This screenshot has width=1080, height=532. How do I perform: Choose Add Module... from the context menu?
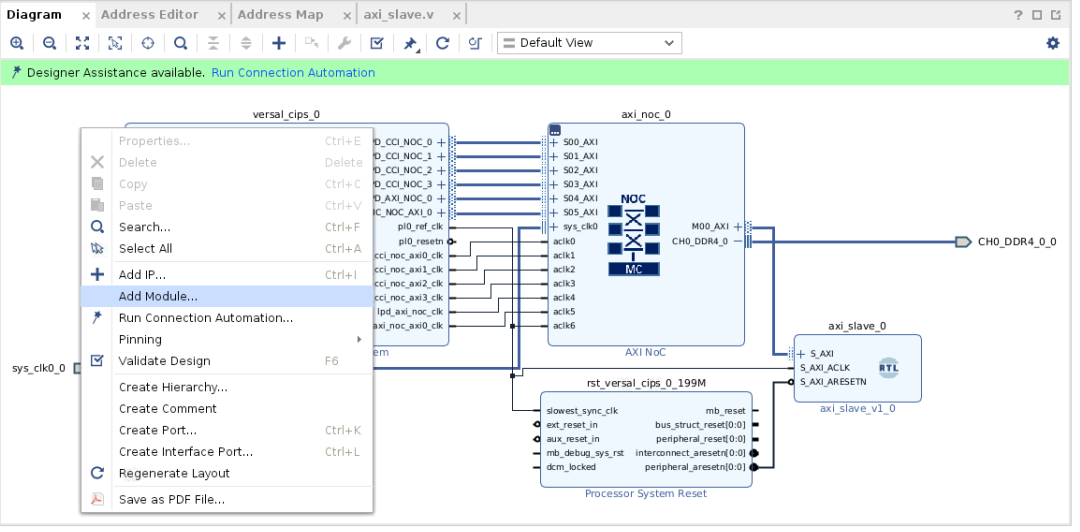(x=158, y=296)
